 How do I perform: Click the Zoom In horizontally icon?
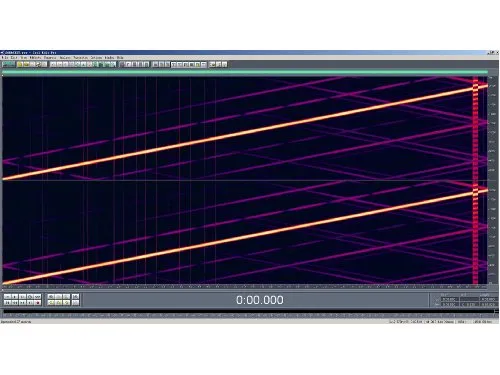51,296
